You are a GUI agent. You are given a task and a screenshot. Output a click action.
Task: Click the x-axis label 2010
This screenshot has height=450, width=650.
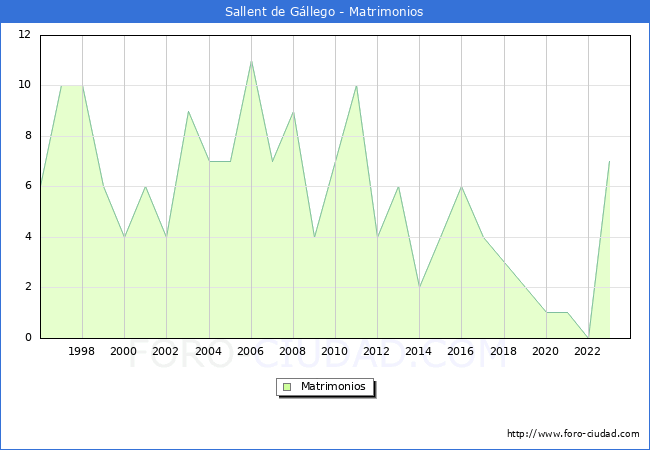pos(335,351)
